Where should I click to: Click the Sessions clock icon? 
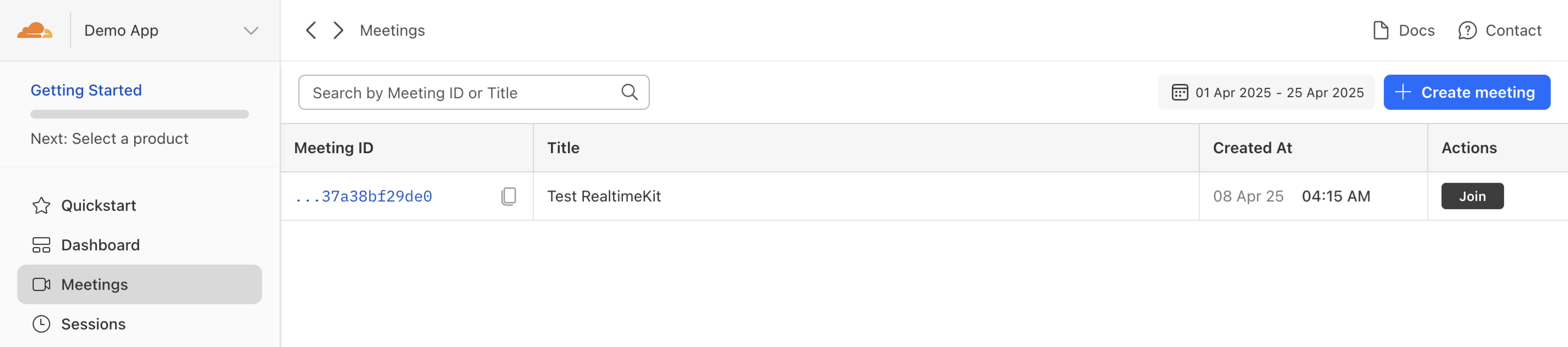[x=41, y=324]
